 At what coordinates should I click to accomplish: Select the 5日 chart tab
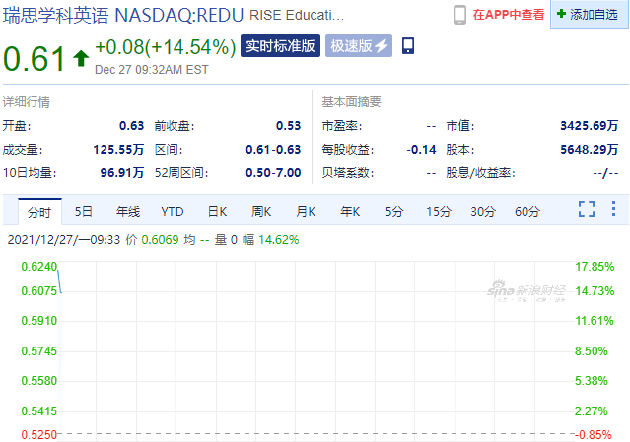pos(84,211)
